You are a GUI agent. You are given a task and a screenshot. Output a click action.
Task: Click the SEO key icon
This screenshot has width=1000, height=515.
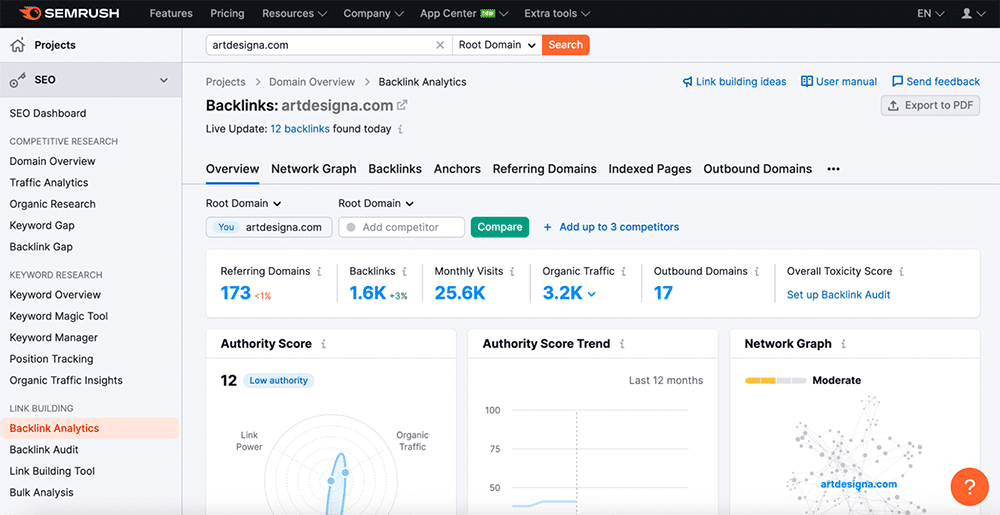(18, 80)
